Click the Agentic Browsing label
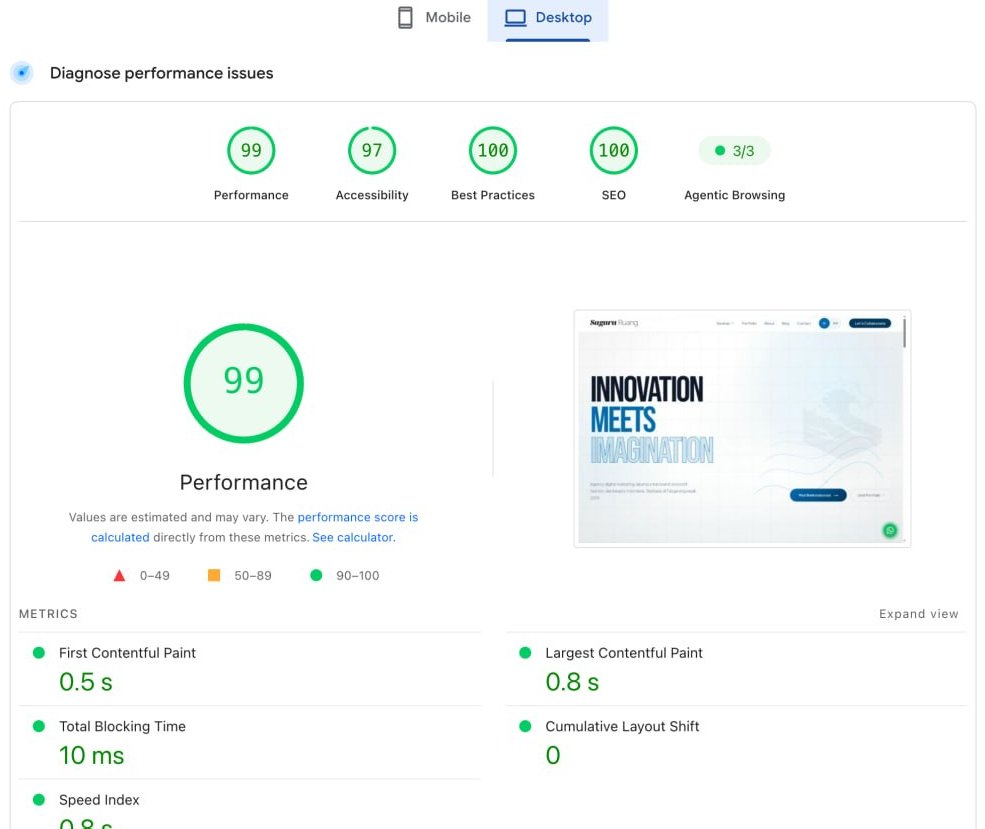Image resolution: width=985 pixels, height=829 pixels. click(x=734, y=195)
